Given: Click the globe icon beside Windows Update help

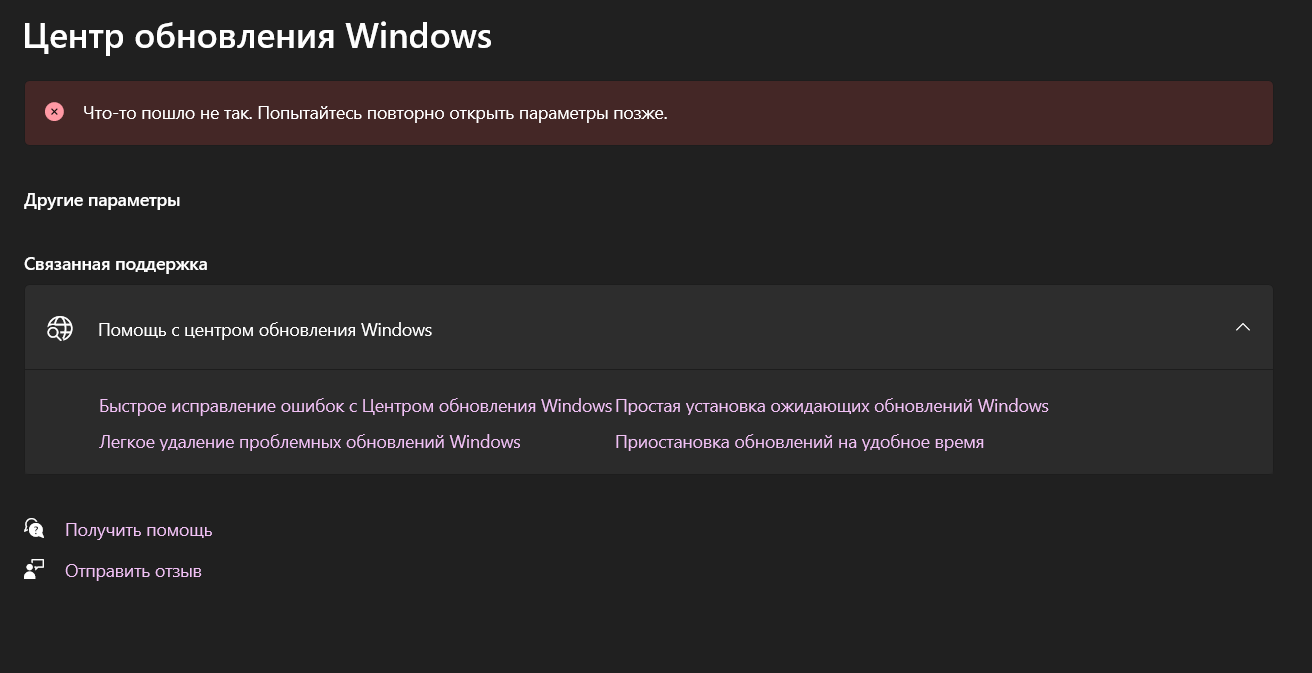Looking at the screenshot, I should coord(60,329).
